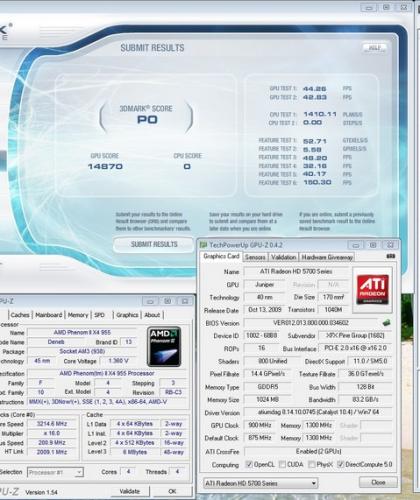The width and height of the screenshot is (420, 500).
Task: Click the Core Voltage value 1.360 V
Action: [118, 361]
